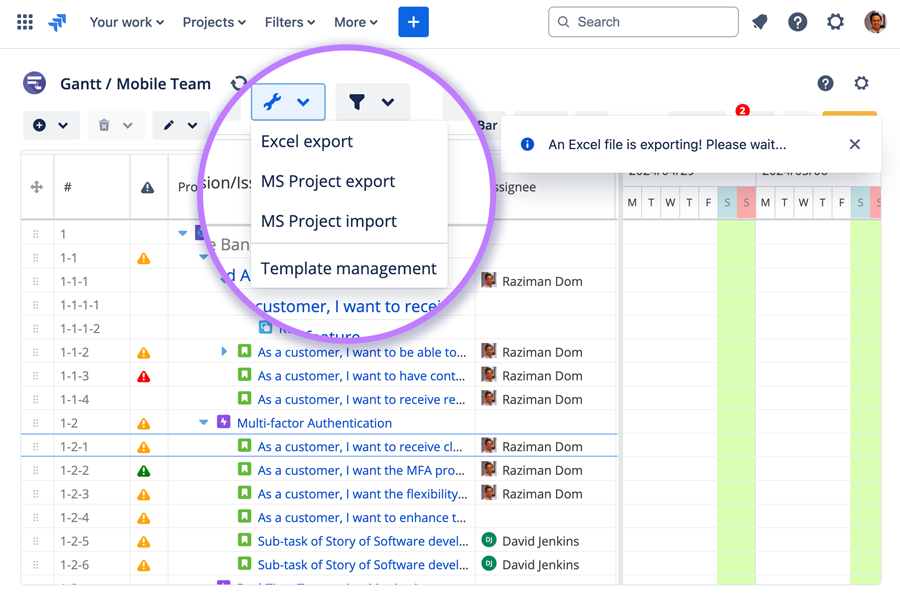This screenshot has height=595, width=900.
Task: Click green warning icon in row 1-2-2
Action: pyautogui.click(x=143, y=471)
